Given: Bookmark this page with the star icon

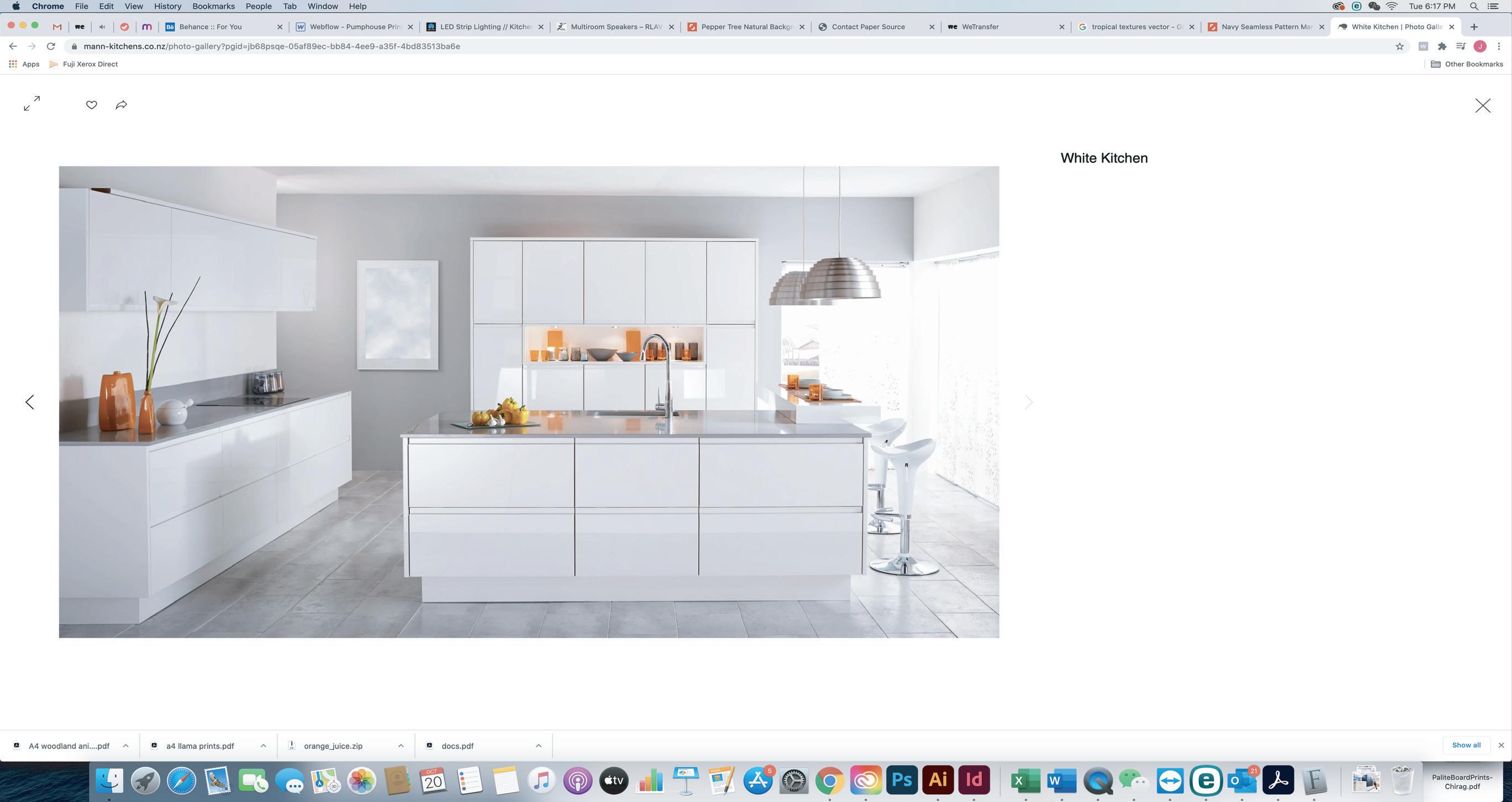Looking at the screenshot, I should click(1399, 46).
